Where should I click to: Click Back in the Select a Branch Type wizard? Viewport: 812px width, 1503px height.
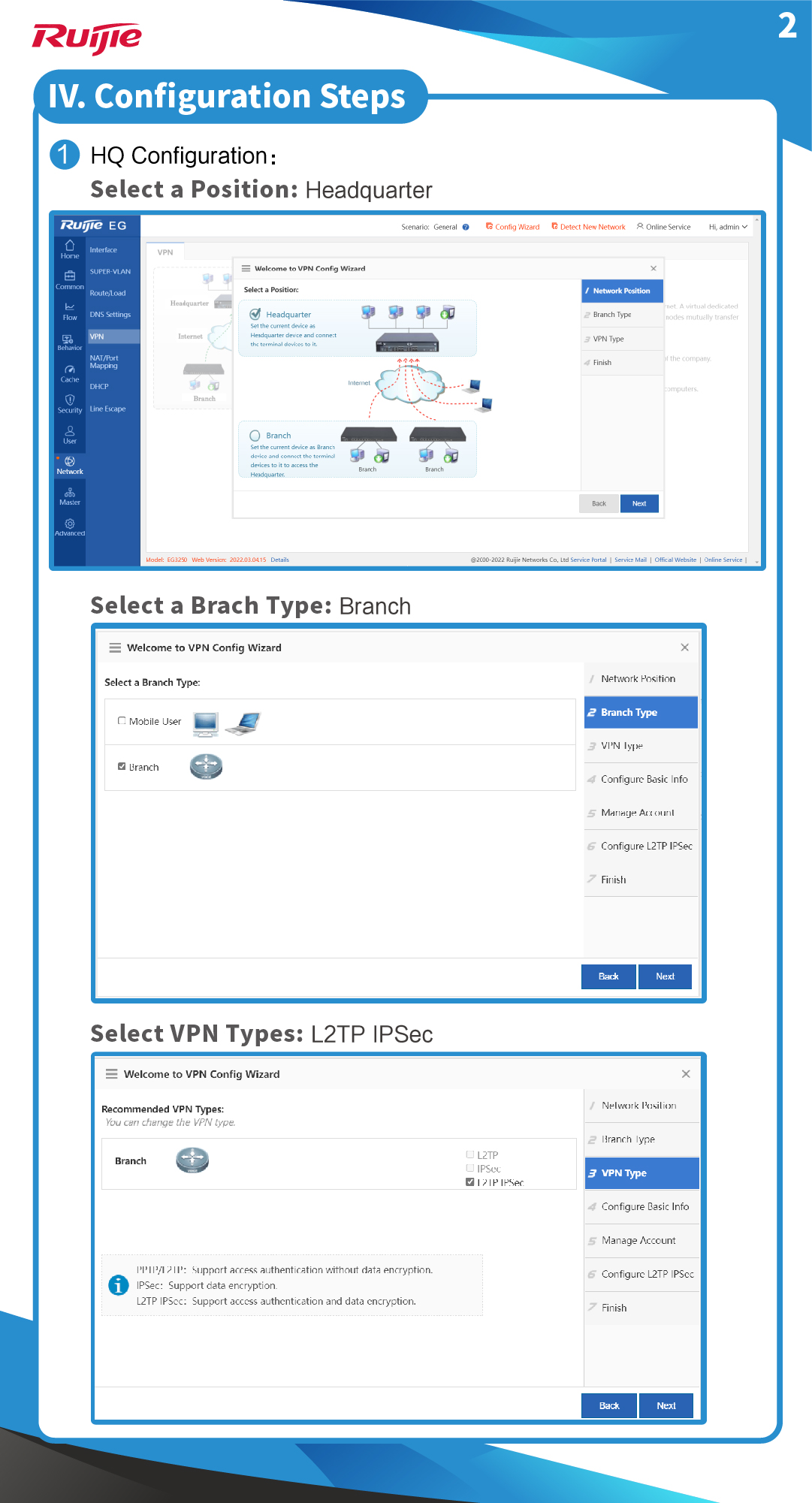tap(608, 976)
